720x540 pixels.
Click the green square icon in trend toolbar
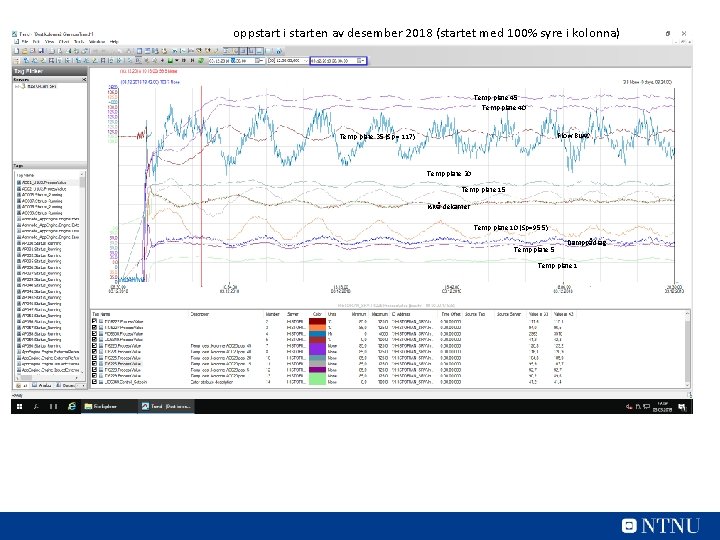pos(170,61)
